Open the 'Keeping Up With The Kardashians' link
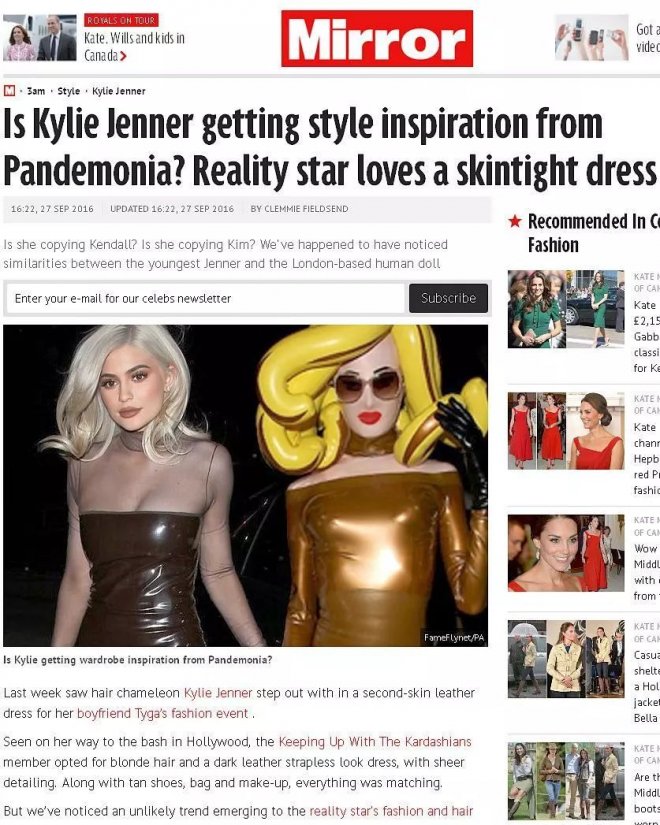660x825 pixels. pyautogui.click(x=375, y=741)
